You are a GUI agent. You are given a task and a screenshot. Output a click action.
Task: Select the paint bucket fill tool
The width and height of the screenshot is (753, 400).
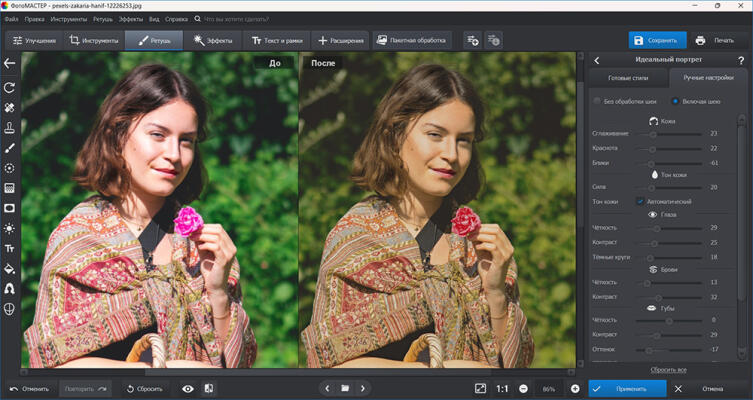pyautogui.click(x=10, y=268)
